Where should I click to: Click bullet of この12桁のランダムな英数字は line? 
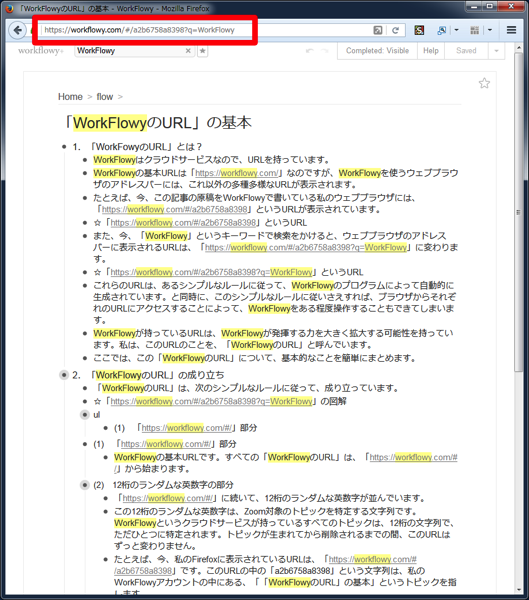click(x=105, y=512)
